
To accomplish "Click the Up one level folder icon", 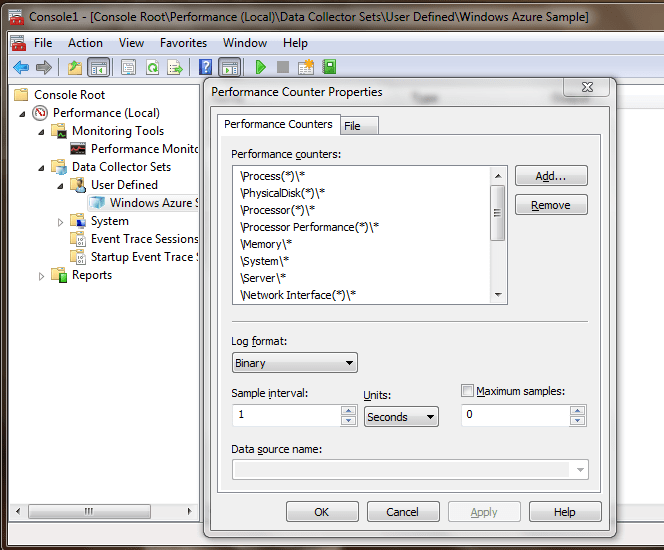I will click(x=75, y=67).
